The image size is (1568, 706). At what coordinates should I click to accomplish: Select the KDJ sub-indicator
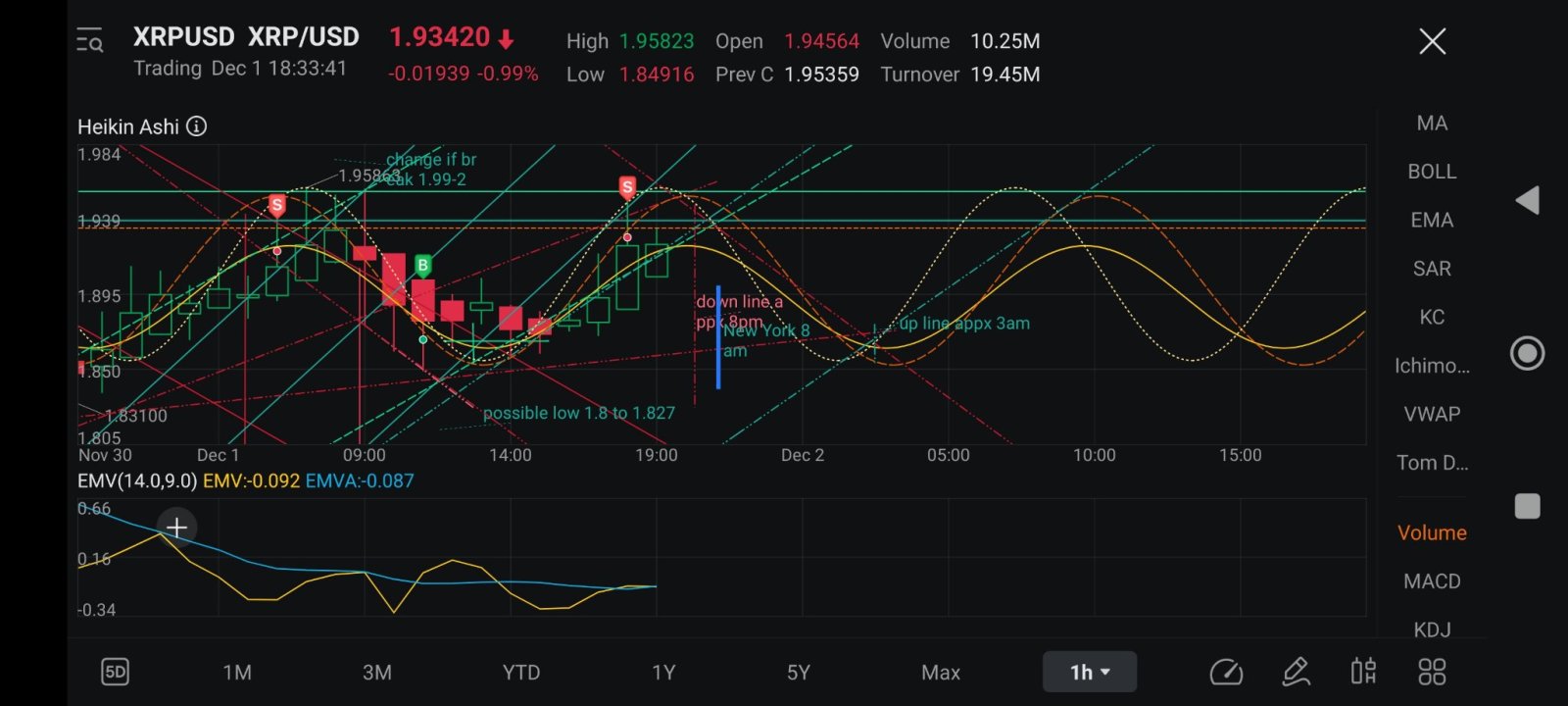(1432, 630)
